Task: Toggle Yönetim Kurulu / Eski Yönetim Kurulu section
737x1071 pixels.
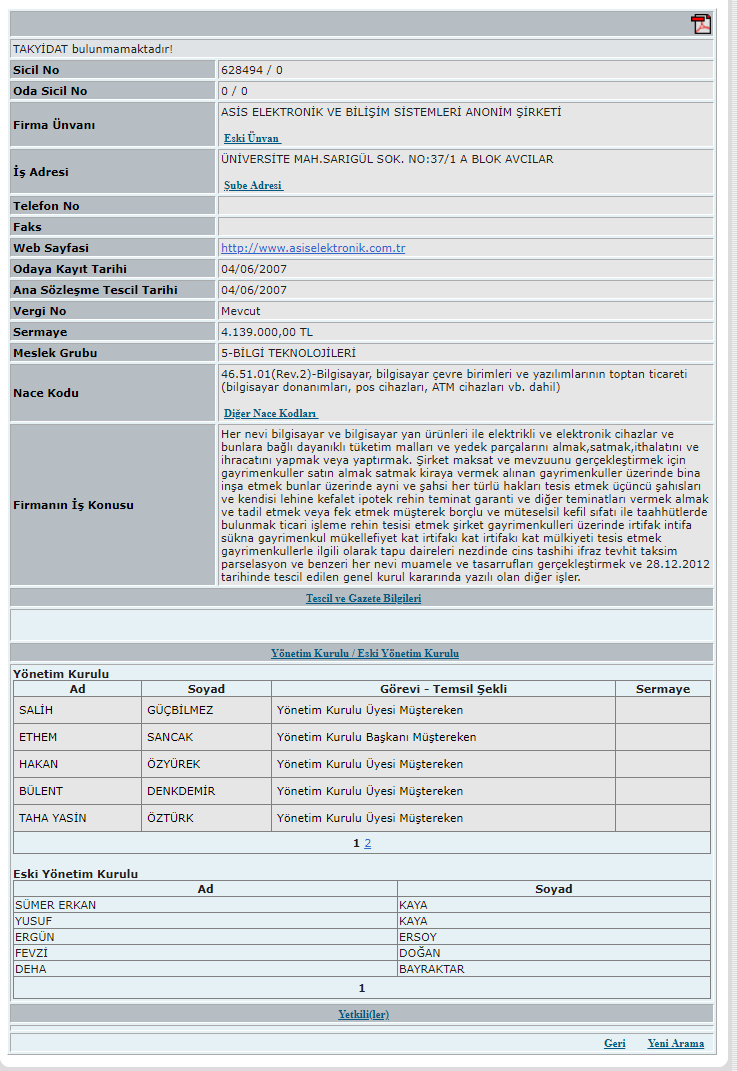Action: [x=364, y=653]
